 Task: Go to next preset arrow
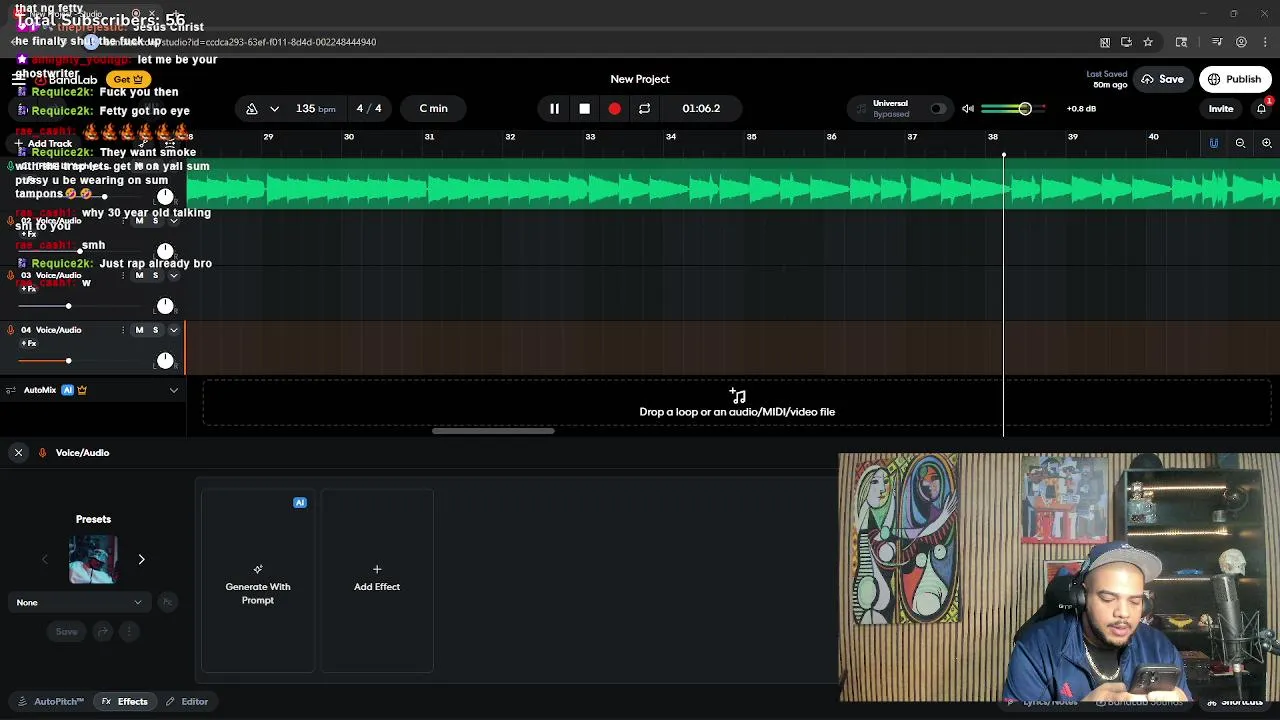(x=141, y=560)
